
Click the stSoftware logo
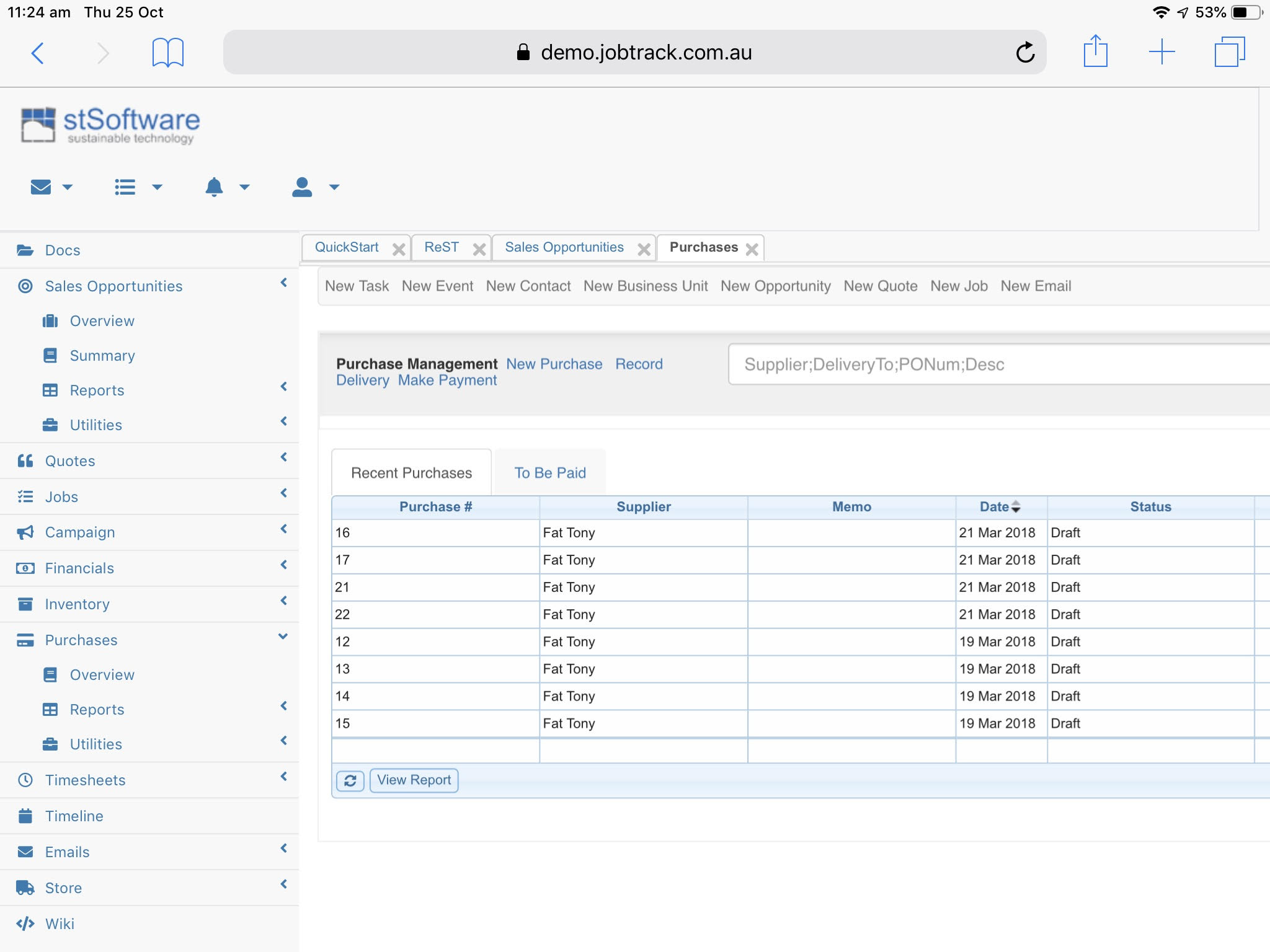tap(110, 125)
